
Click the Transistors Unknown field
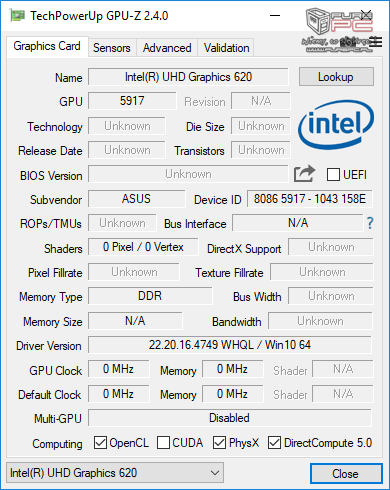pyautogui.click(x=261, y=150)
